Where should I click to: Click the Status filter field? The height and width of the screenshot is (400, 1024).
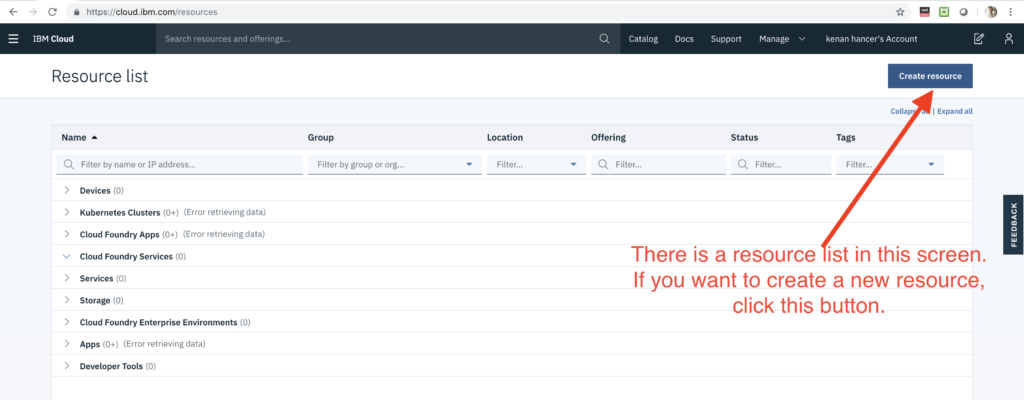[780, 165]
